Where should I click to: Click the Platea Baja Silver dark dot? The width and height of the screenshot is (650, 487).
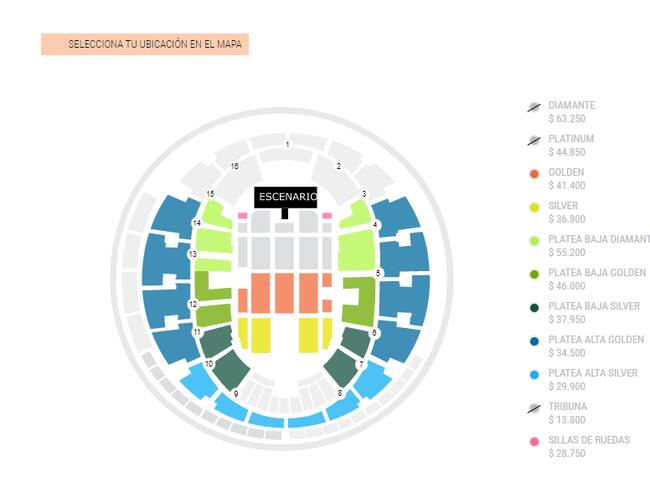point(534,307)
